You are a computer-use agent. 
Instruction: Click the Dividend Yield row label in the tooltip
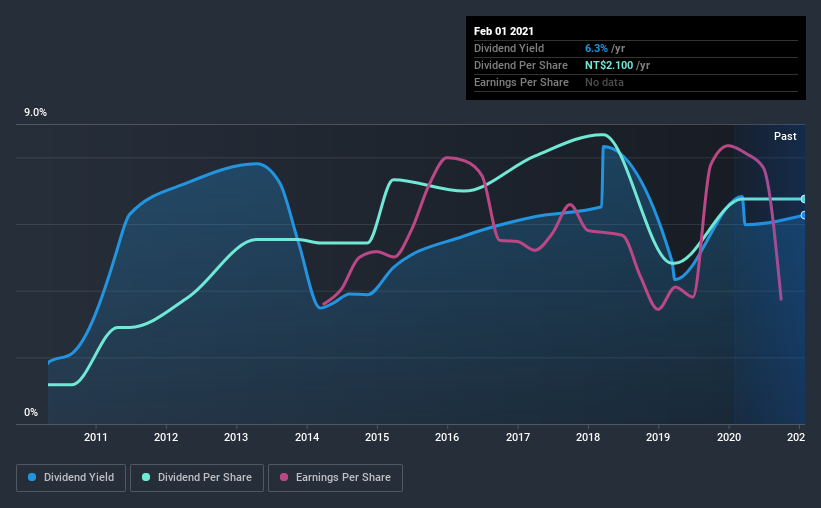(x=509, y=48)
